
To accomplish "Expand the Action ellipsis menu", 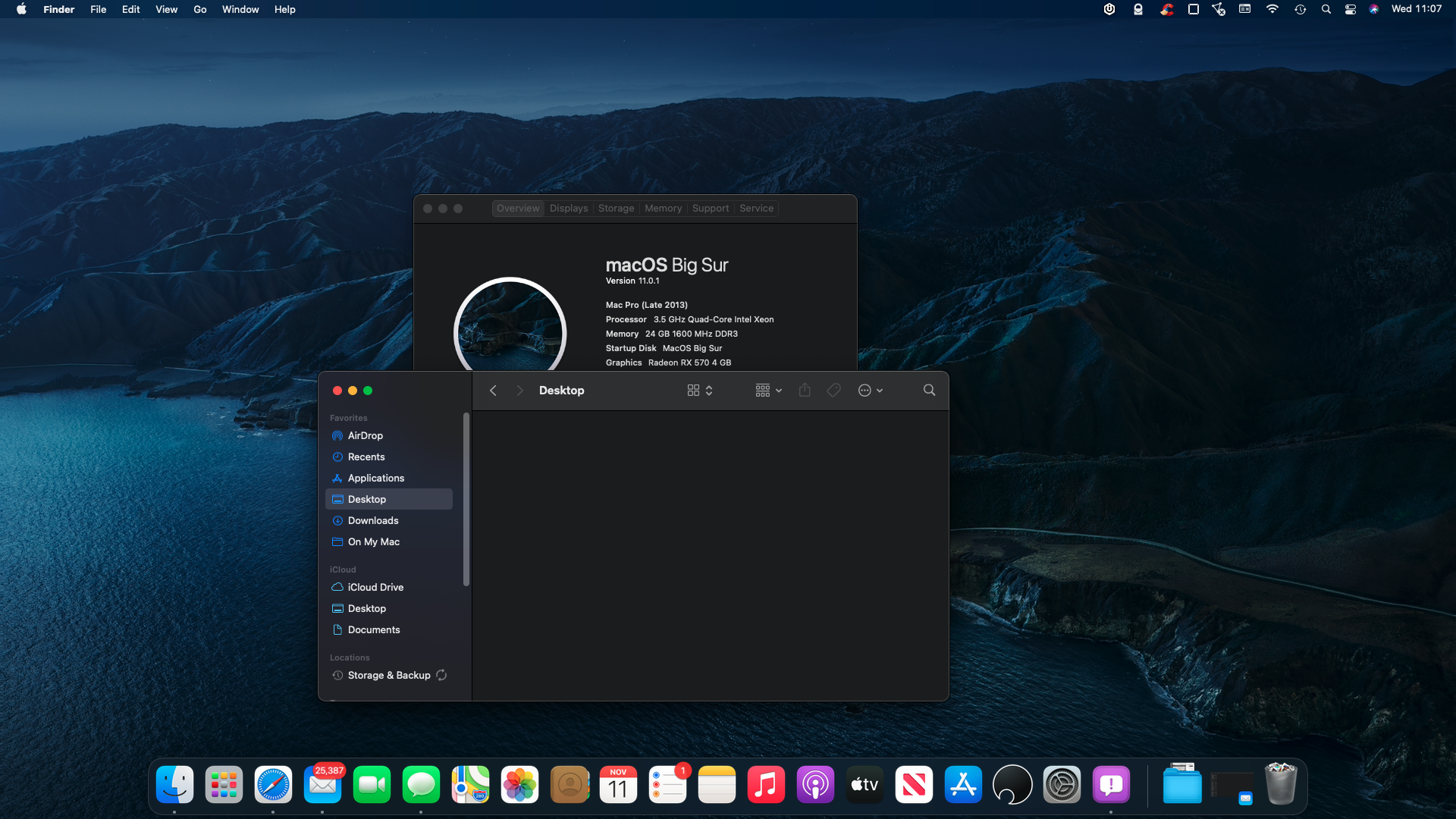I will (870, 390).
